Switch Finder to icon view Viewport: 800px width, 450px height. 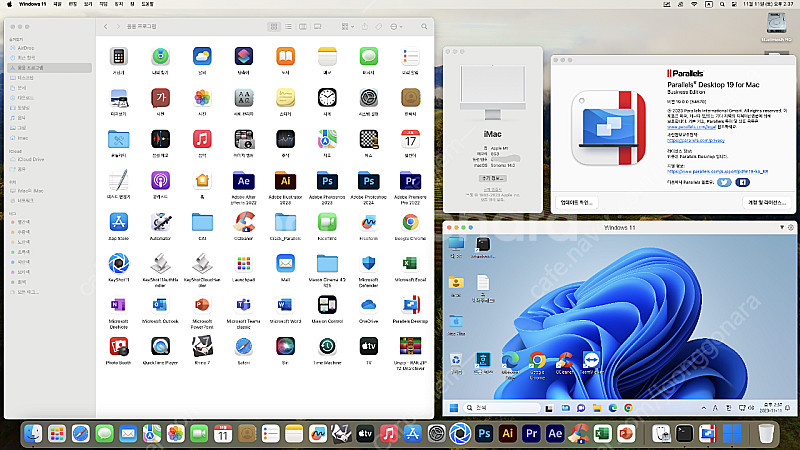click(274, 27)
